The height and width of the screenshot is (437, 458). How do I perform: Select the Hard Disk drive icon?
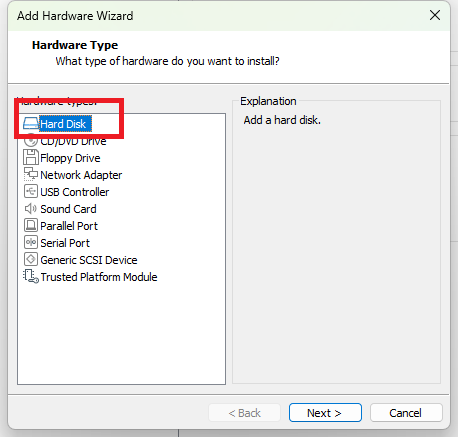31,124
